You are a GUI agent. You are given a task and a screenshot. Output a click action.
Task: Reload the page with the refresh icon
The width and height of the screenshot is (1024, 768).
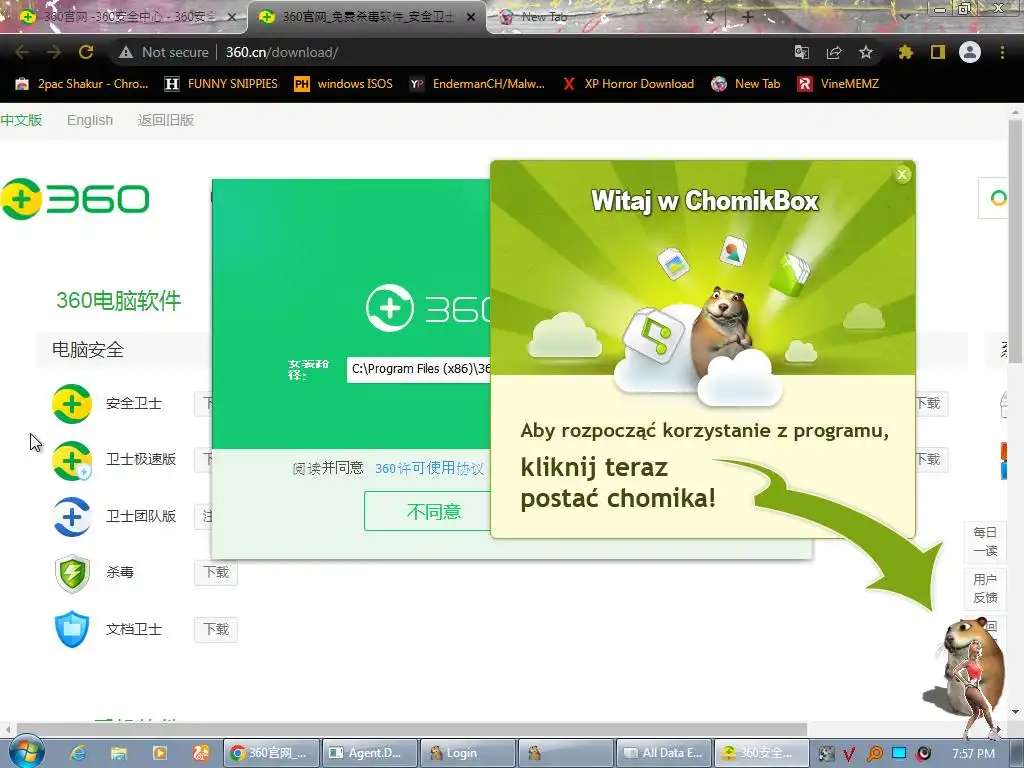[x=86, y=52]
